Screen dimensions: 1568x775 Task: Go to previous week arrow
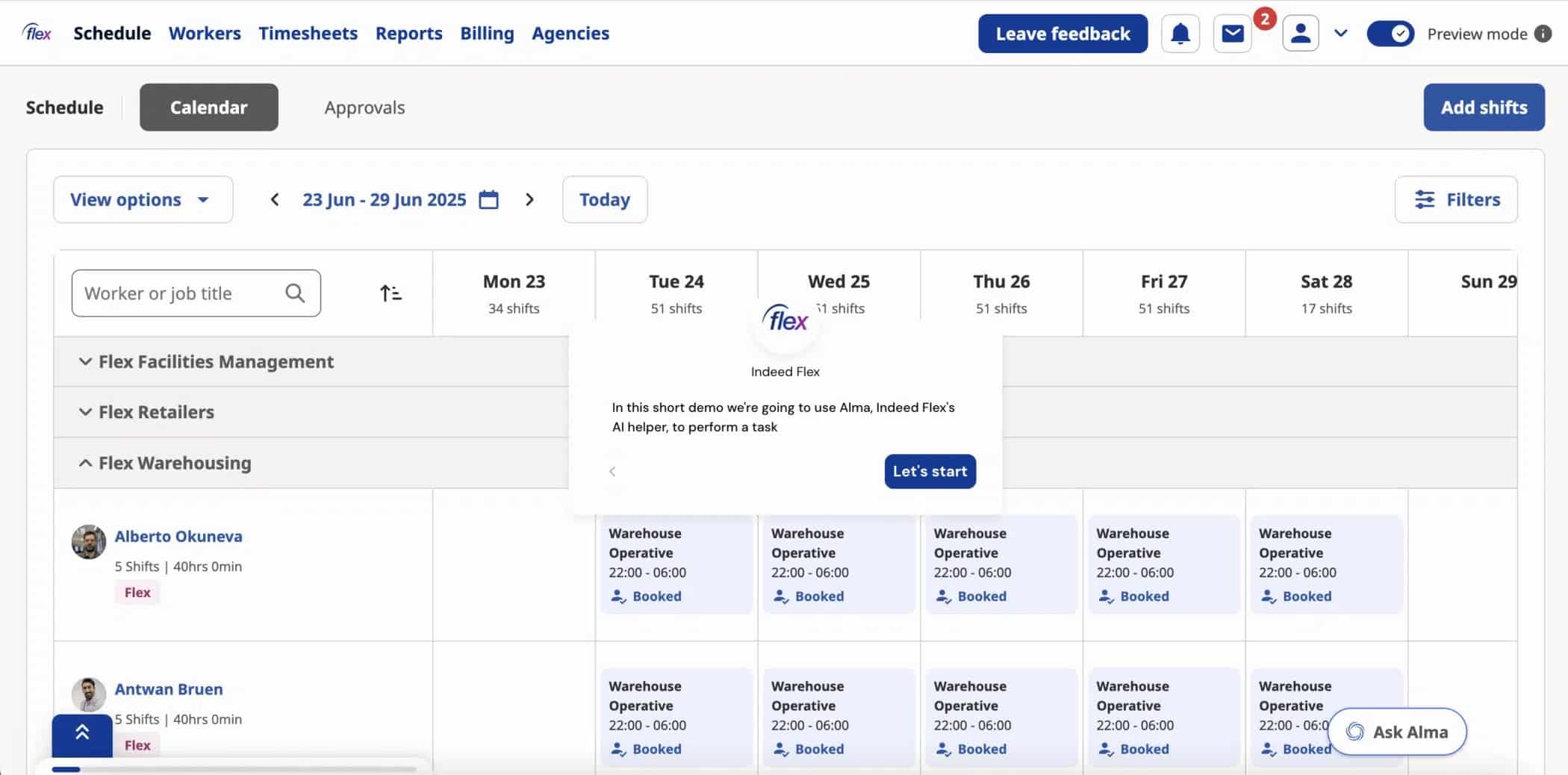point(275,199)
